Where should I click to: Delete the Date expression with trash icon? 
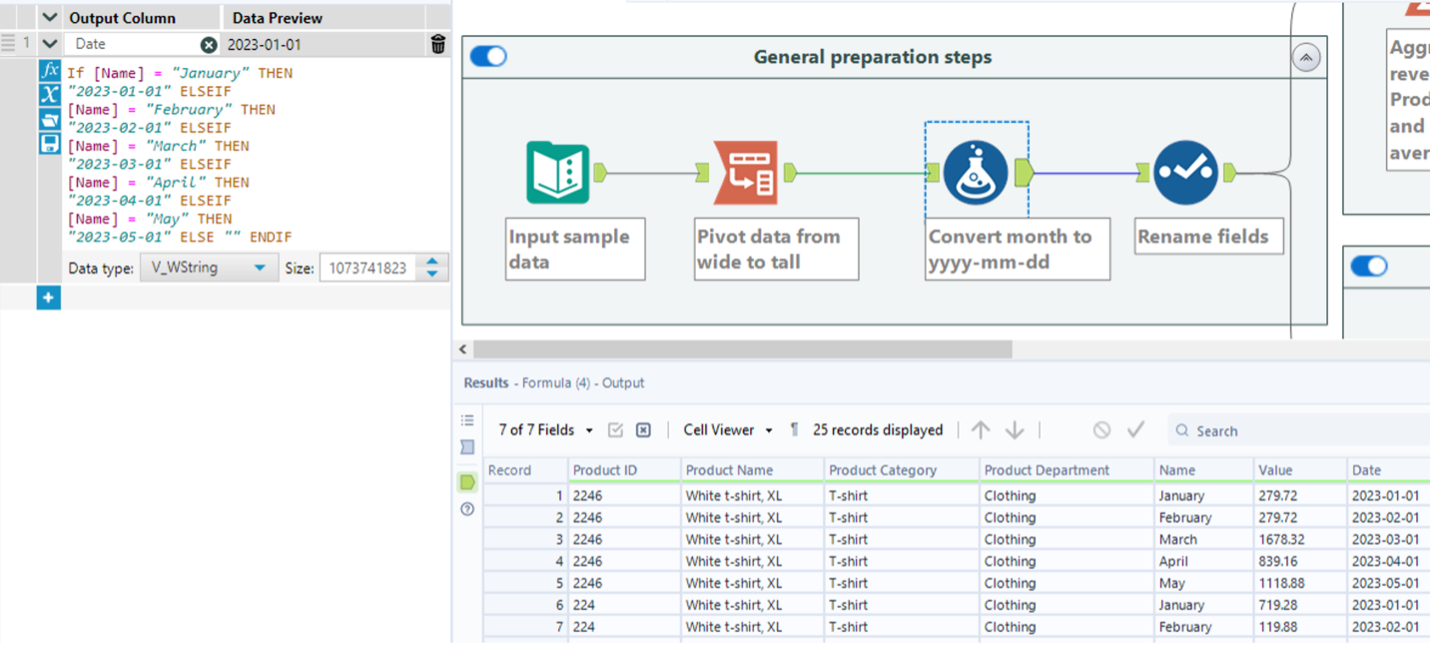438,44
